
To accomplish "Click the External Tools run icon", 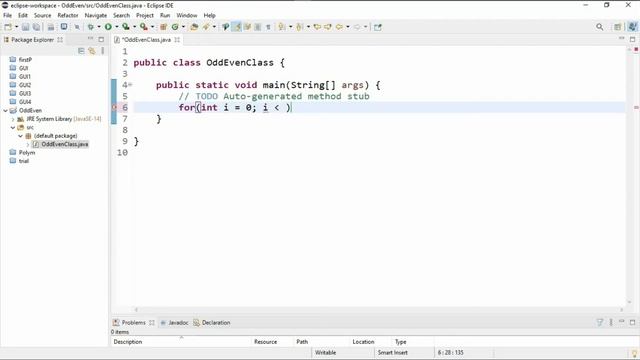I will 144,27.
